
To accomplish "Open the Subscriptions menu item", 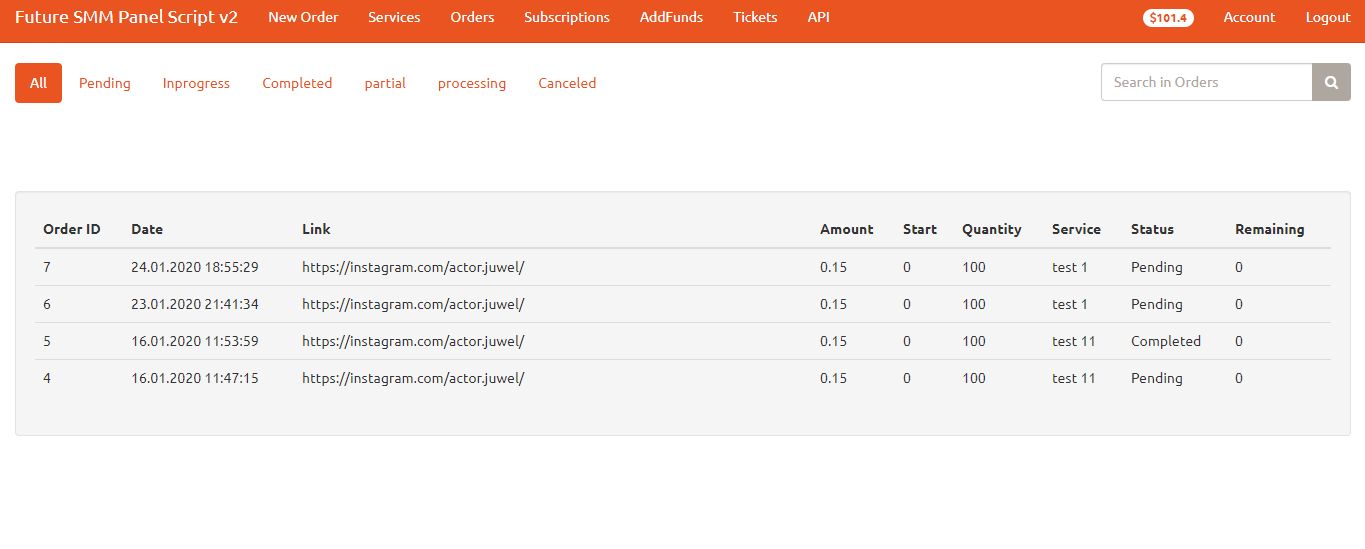I will [567, 17].
